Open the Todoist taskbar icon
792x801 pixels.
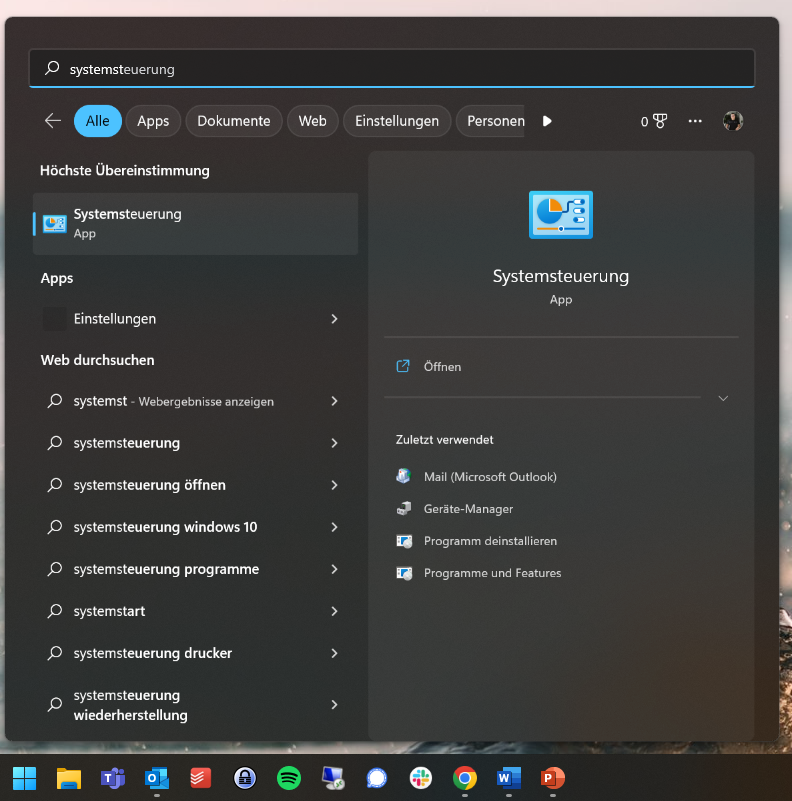coord(201,778)
